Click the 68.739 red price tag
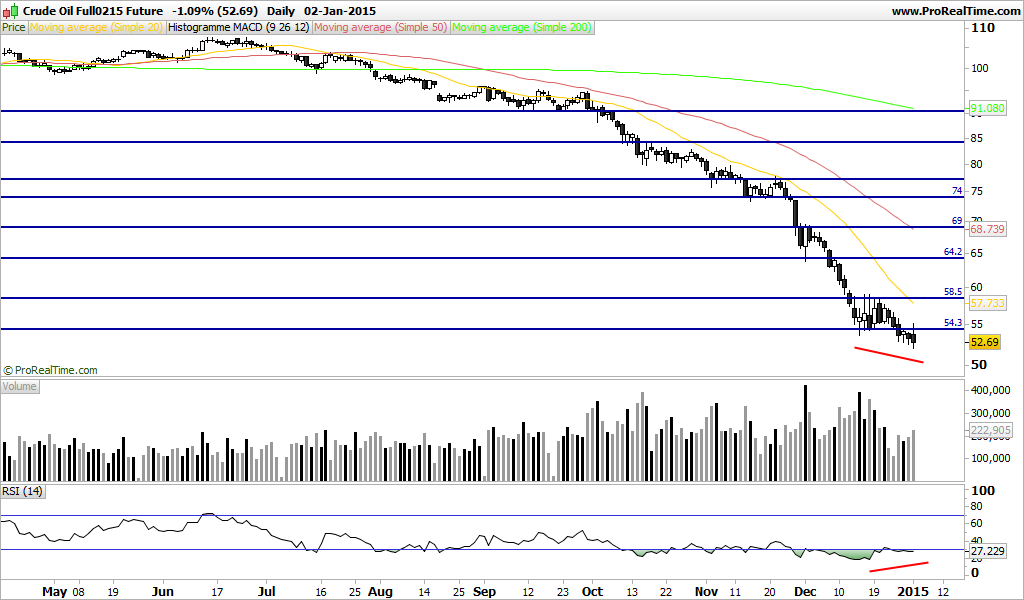The height and width of the screenshot is (600, 1024). click(x=987, y=229)
